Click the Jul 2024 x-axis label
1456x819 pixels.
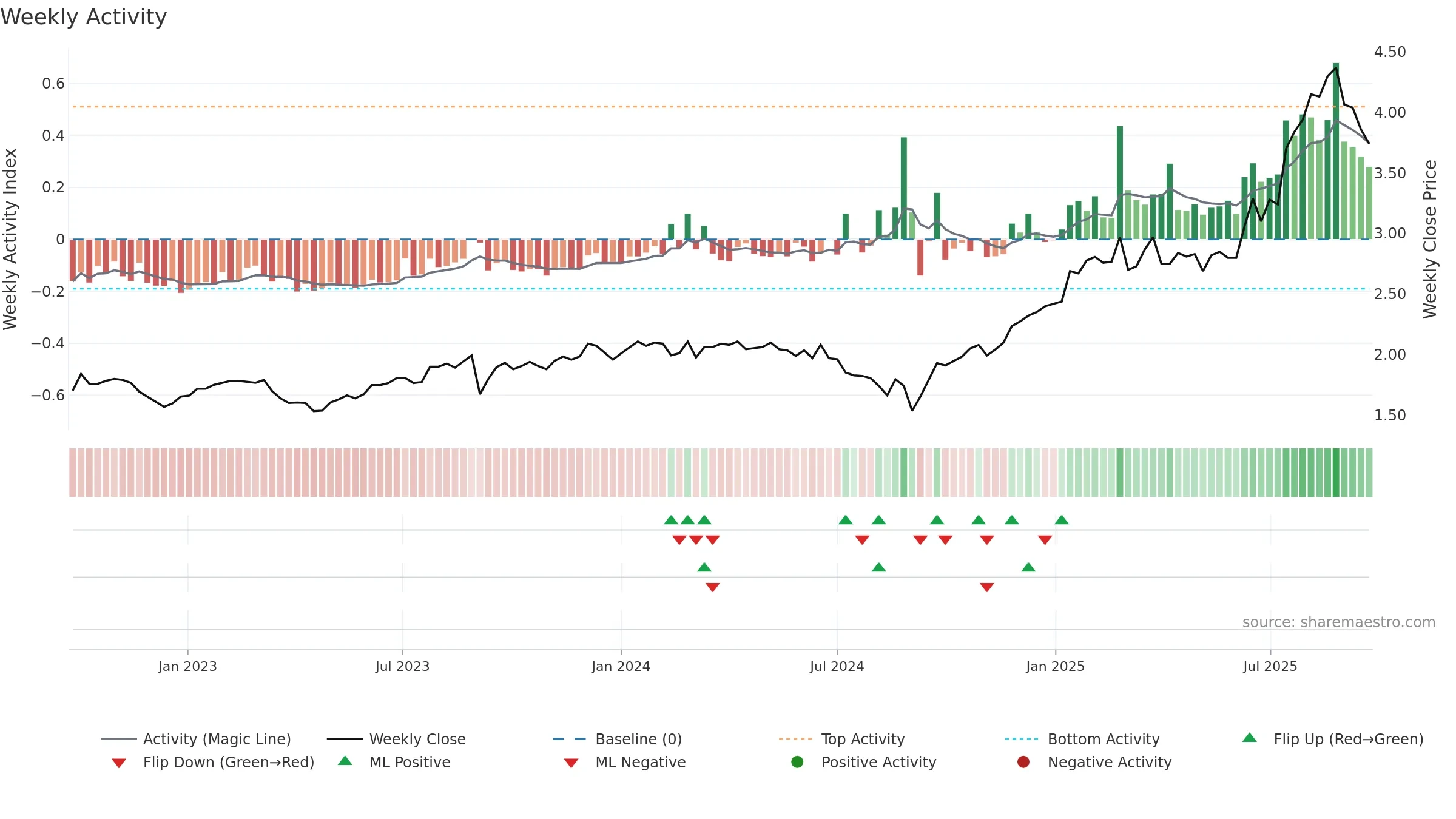(x=837, y=666)
